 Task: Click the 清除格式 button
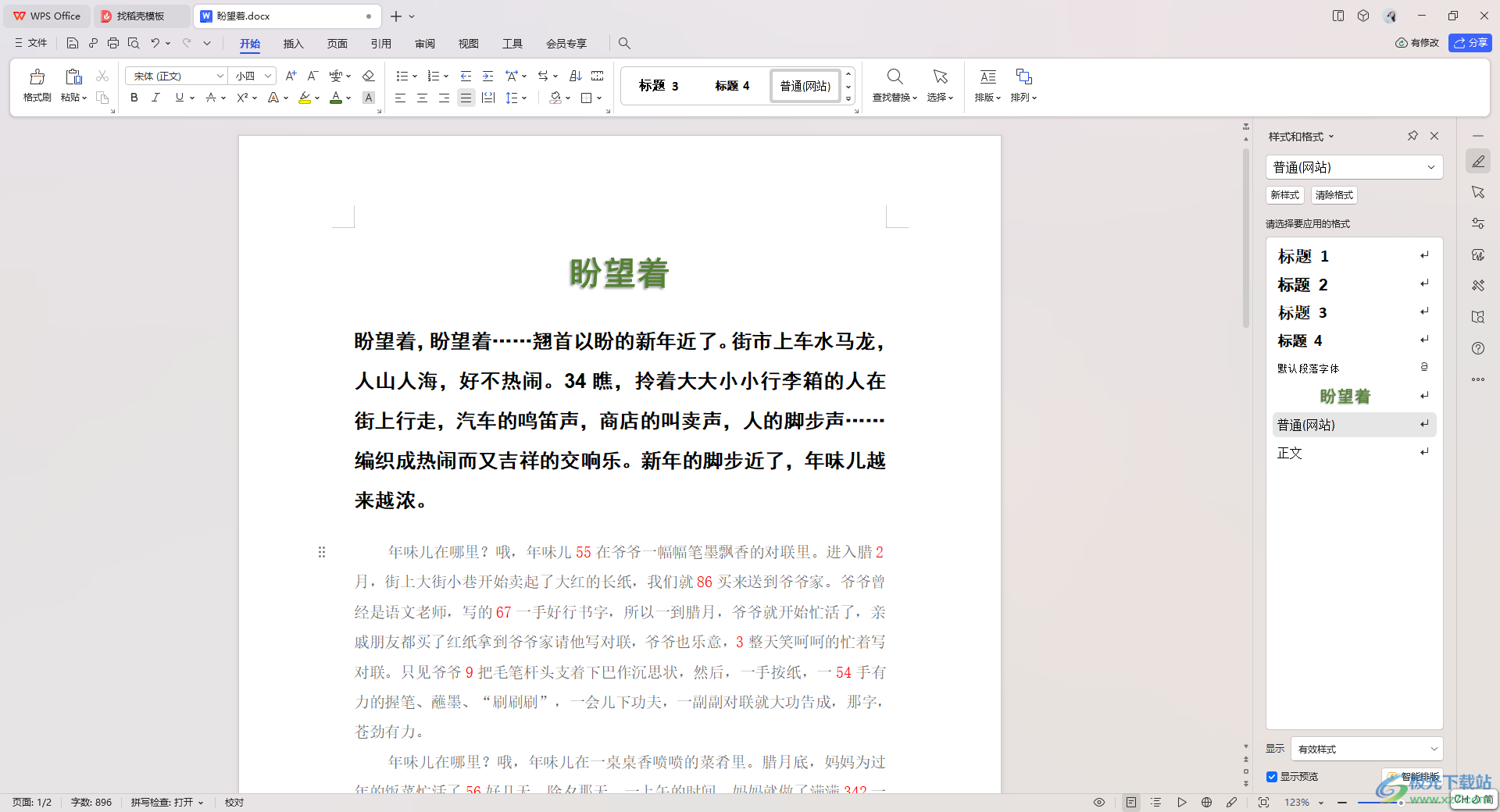pyautogui.click(x=1334, y=195)
